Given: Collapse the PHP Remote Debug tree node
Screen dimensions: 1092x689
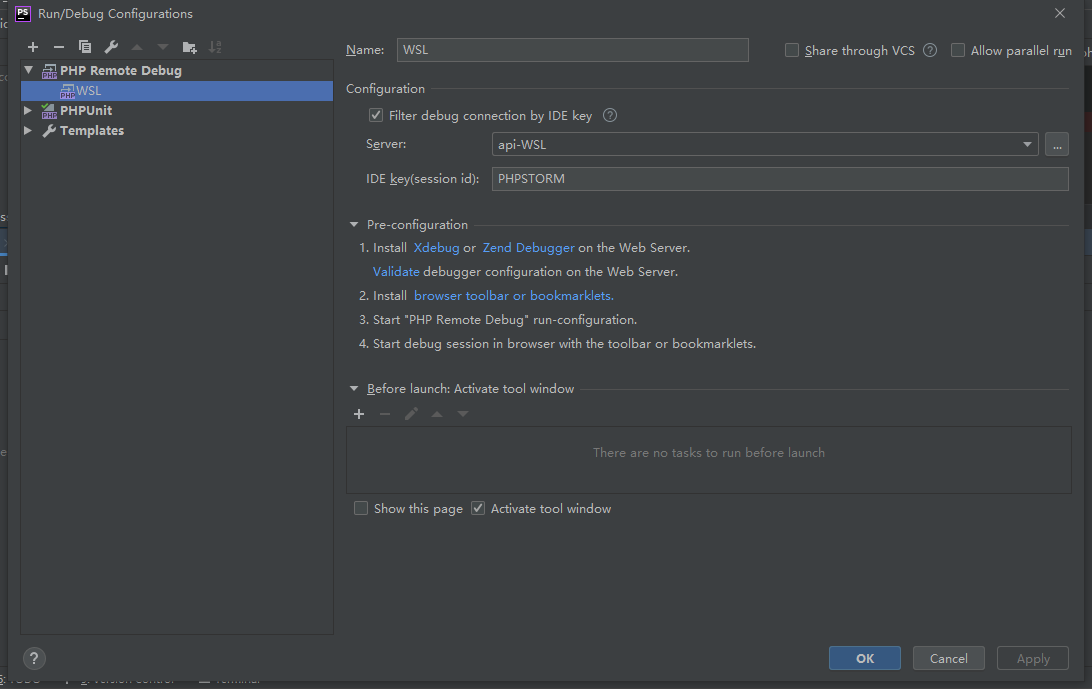Looking at the screenshot, I should click(29, 70).
